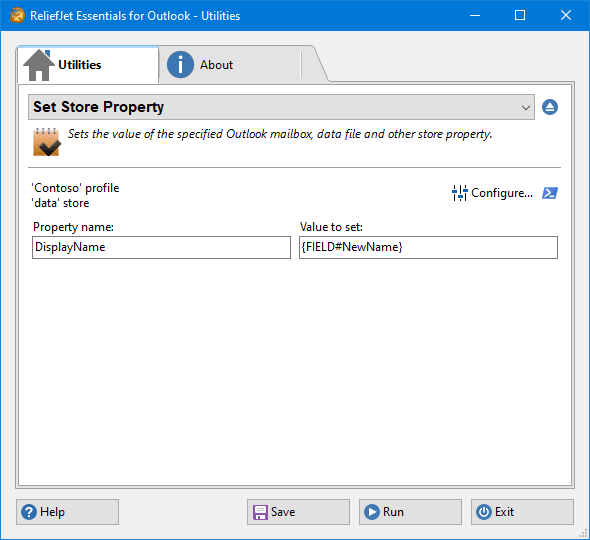Click the Exit button
590x540 pixels.
coord(522,512)
